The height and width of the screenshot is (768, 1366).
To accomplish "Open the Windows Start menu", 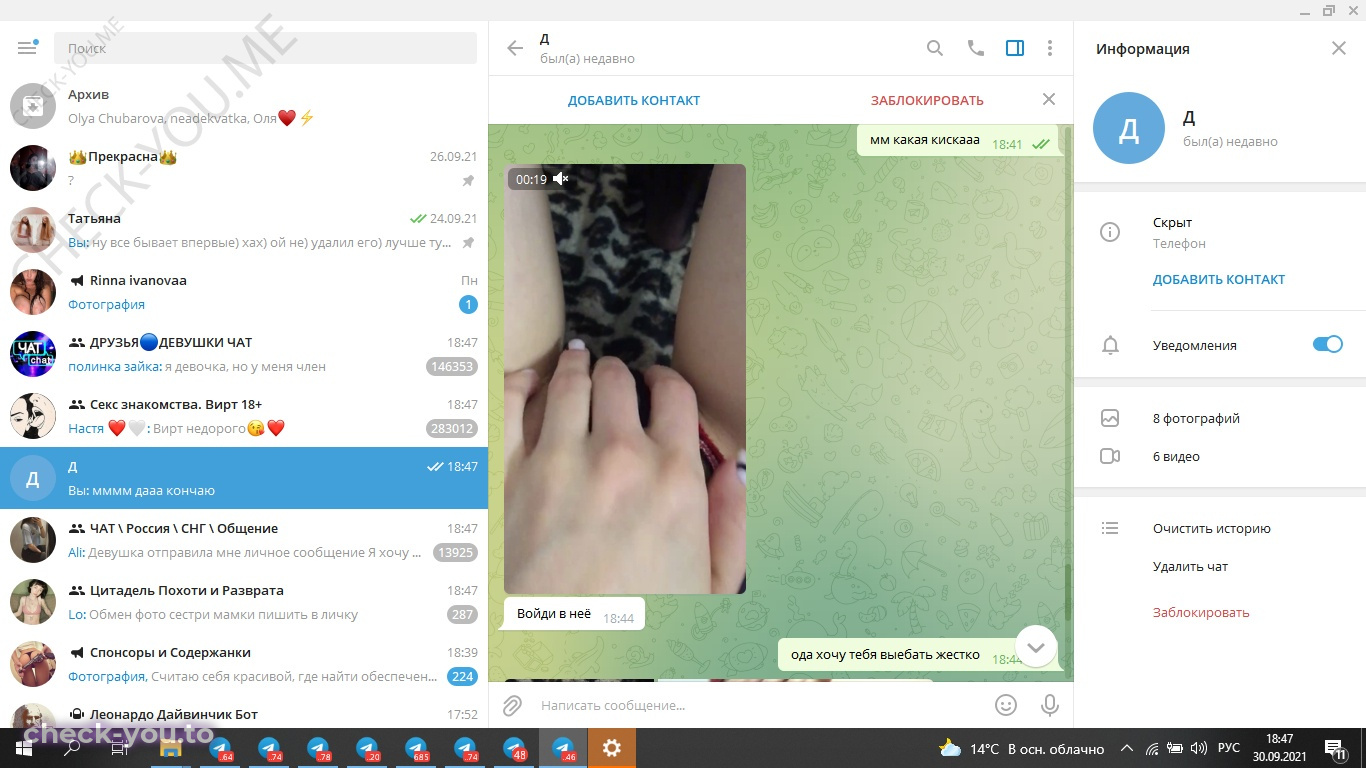I will (x=24, y=748).
